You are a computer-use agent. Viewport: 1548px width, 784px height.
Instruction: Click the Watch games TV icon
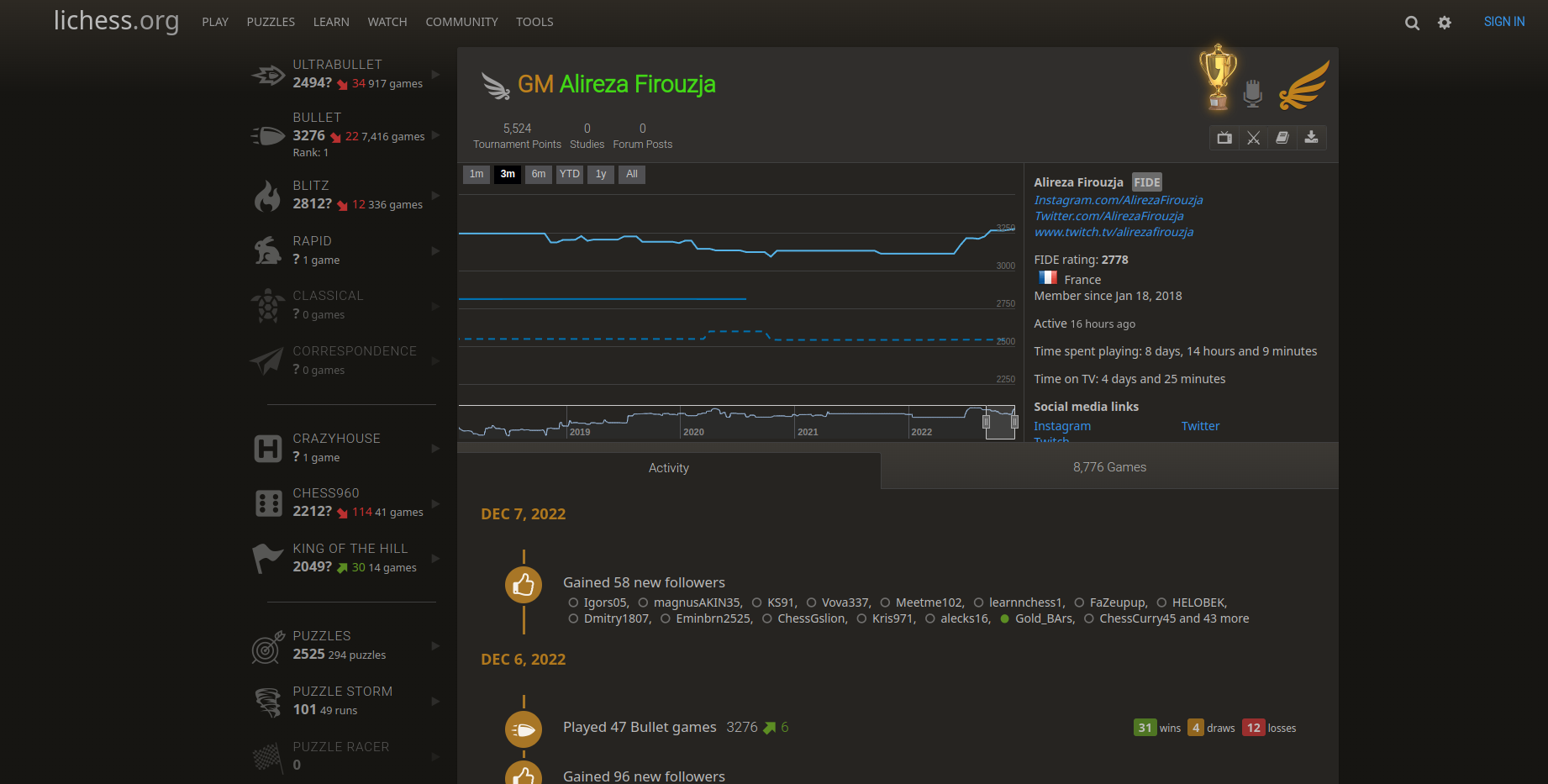(1224, 138)
